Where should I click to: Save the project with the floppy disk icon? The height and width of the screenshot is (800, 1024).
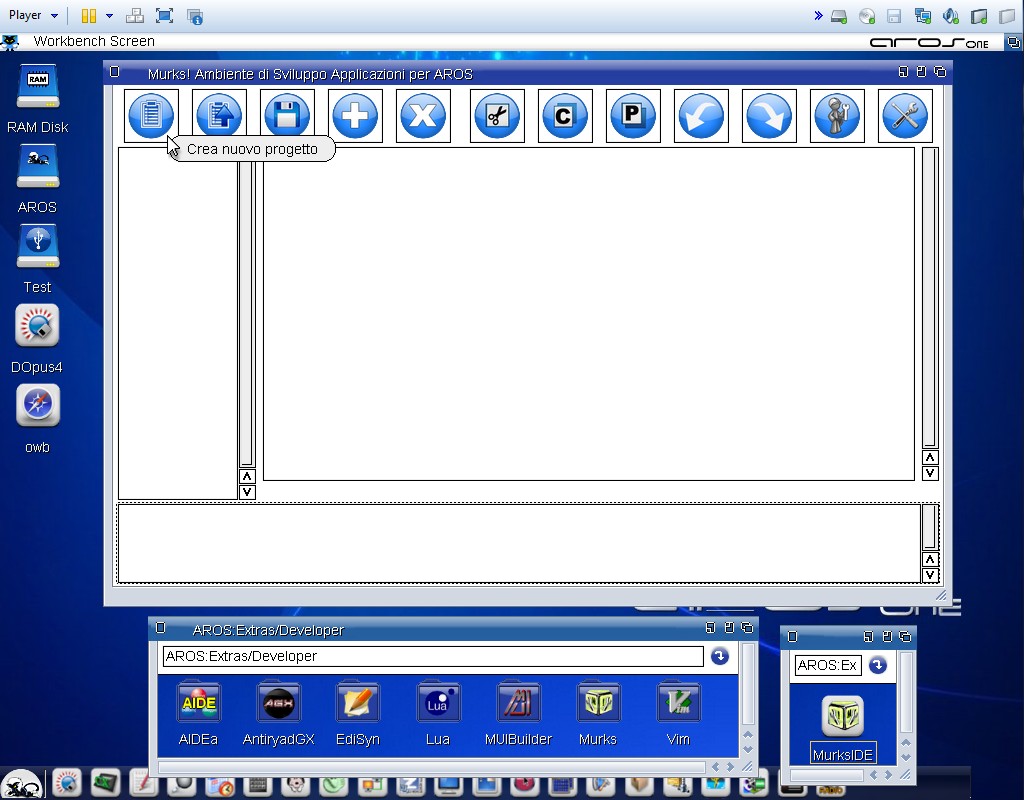[x=287, y=116]
